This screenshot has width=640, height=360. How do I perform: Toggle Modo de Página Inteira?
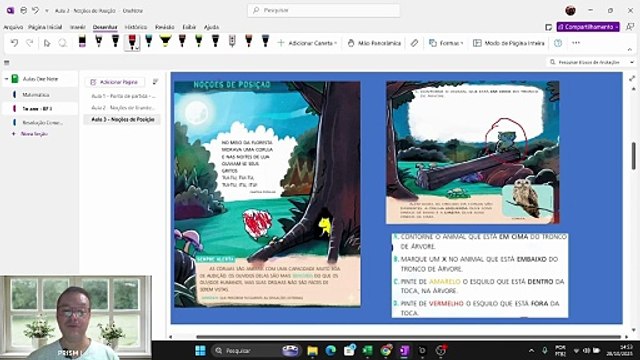509,43
